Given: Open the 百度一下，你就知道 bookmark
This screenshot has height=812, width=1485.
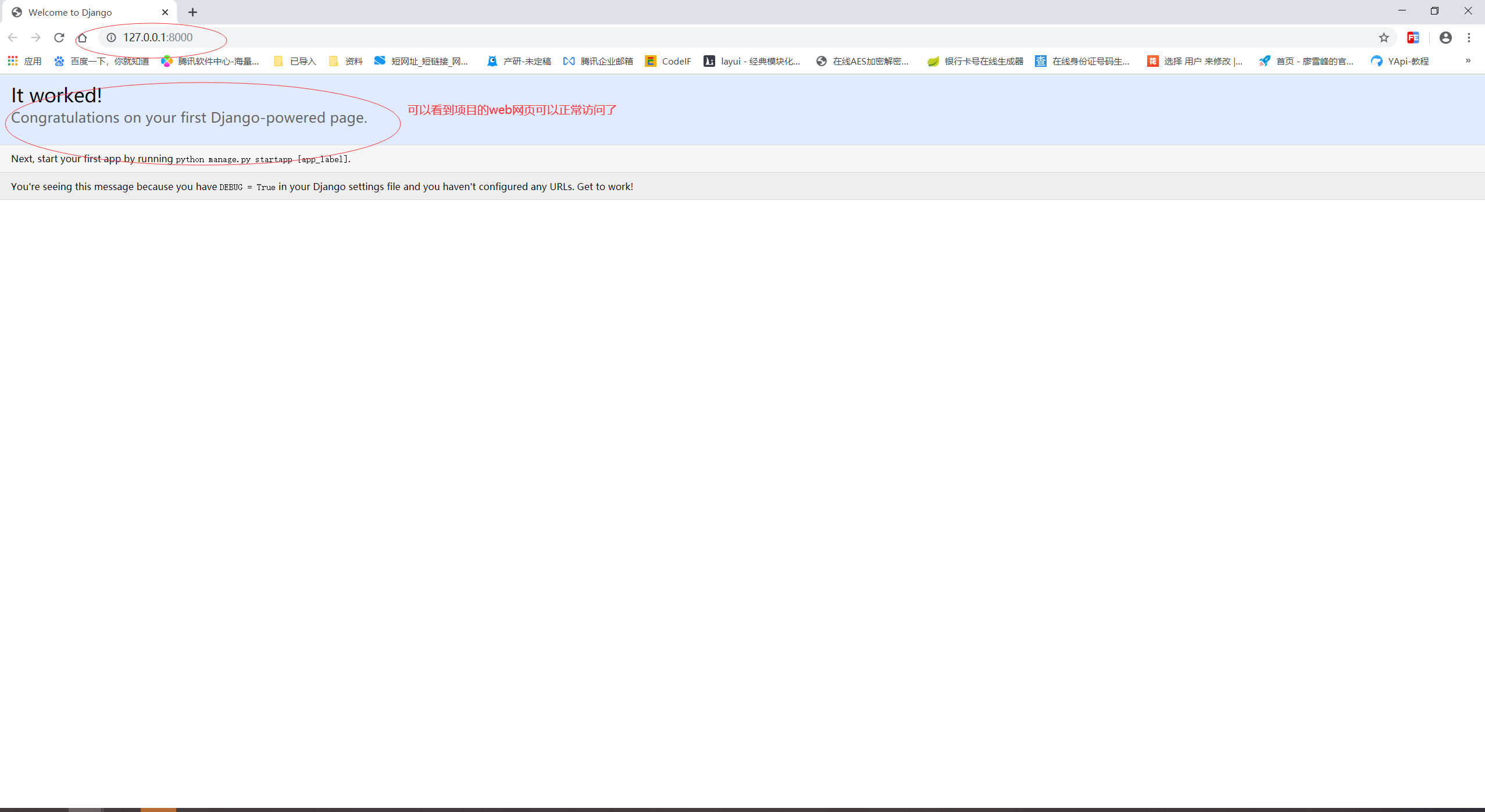Looking at the screenshot, I should [x=110, y=60].
